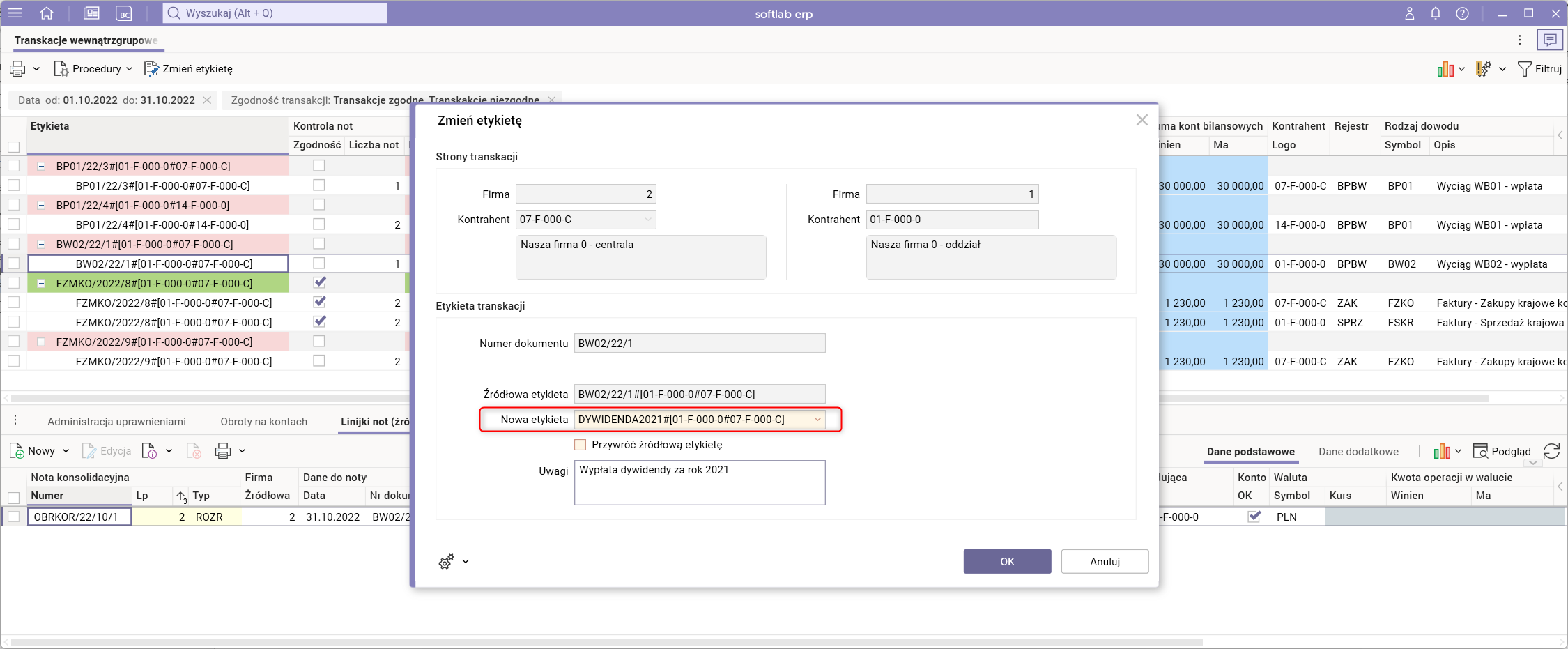1568x649 pixels.
Task: Check the OBRKOR/22/10/1 row selection box
Action: pyautogui.click(x=14, y=517)
